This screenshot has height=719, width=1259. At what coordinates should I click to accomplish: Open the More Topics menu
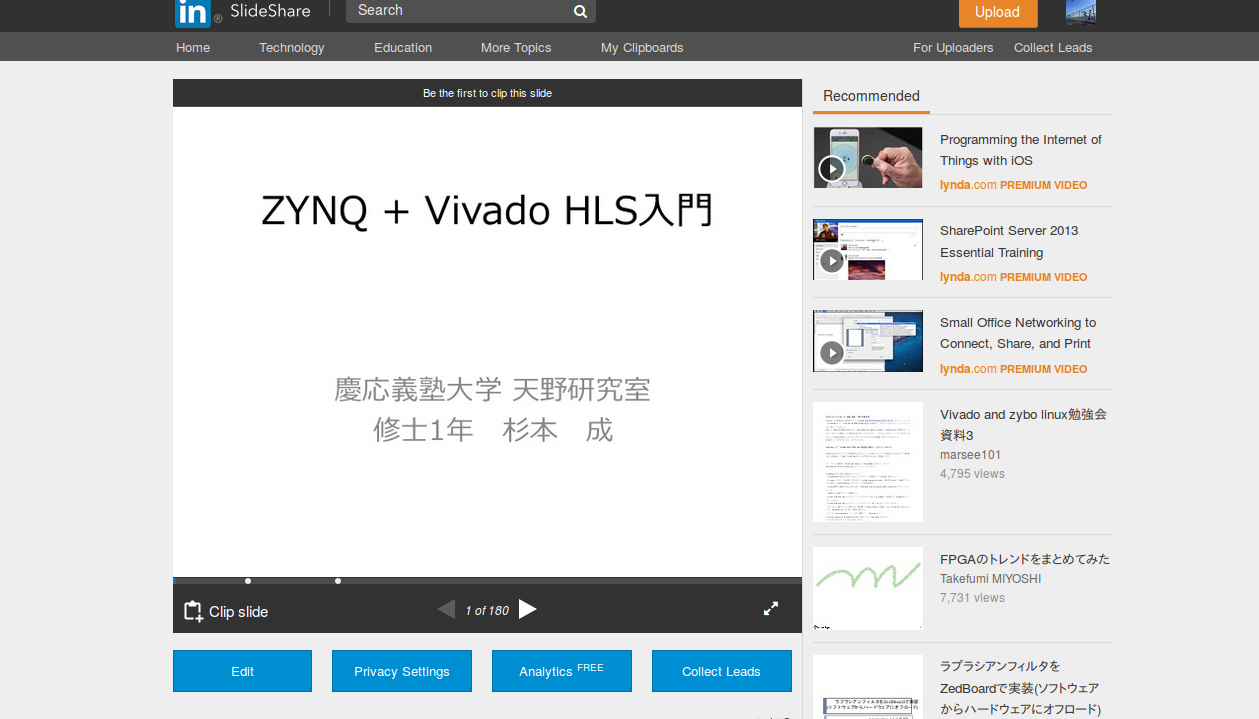point(515,48)
